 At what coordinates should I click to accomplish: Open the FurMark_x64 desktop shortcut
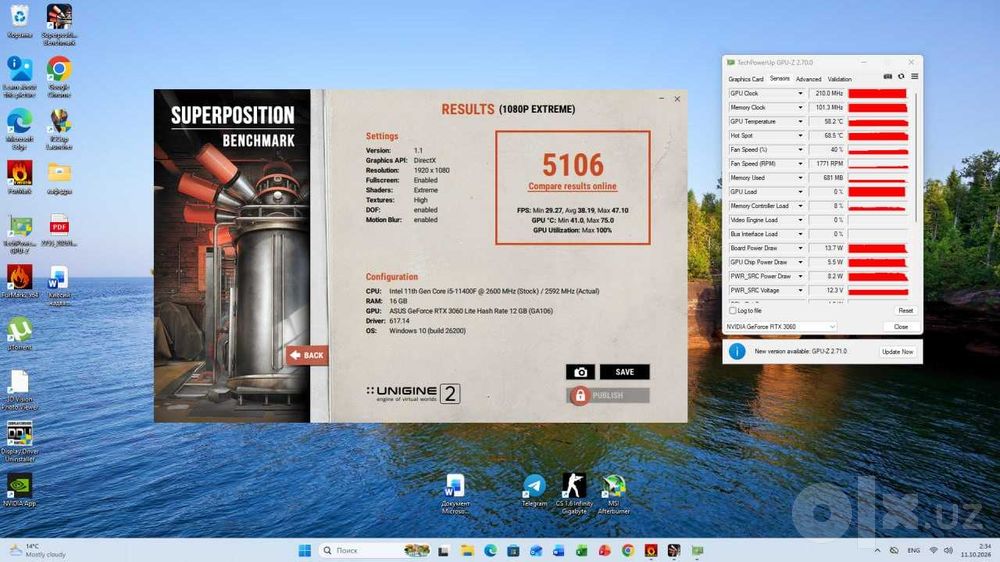click(20, 282)
